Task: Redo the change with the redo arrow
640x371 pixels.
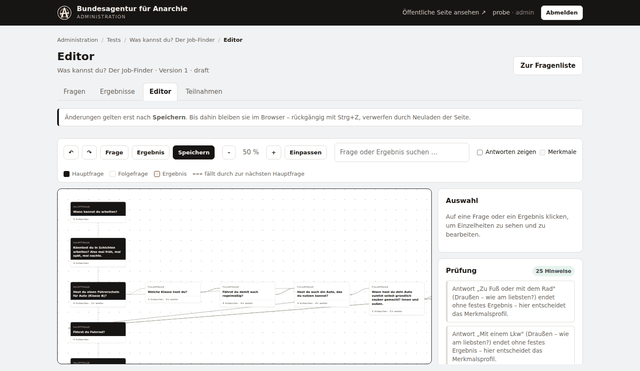Action: [89, 152]
